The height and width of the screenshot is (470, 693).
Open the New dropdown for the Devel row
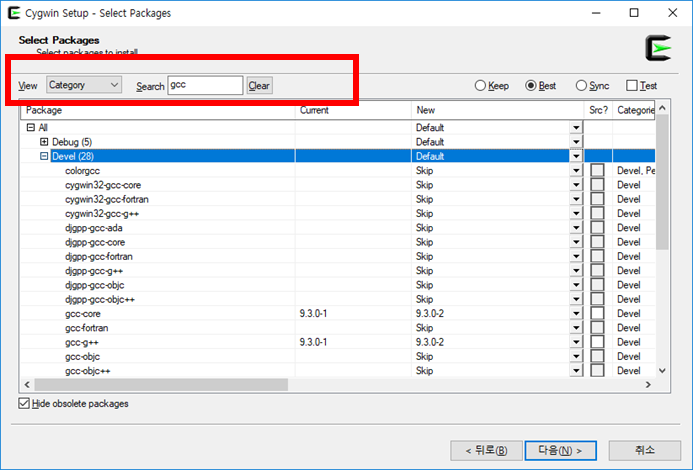click(576, 156)
